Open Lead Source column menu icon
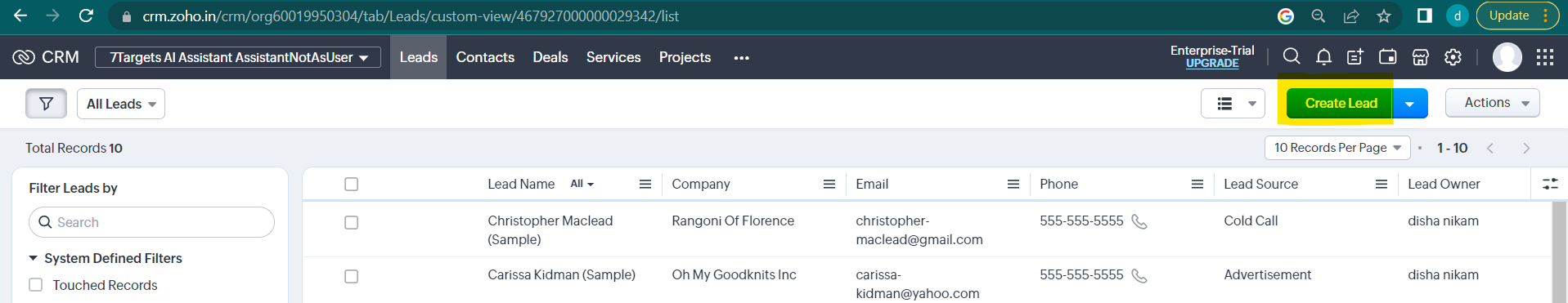The width and height of the screenshot is (1568, 303). [x=1382, y=184]
